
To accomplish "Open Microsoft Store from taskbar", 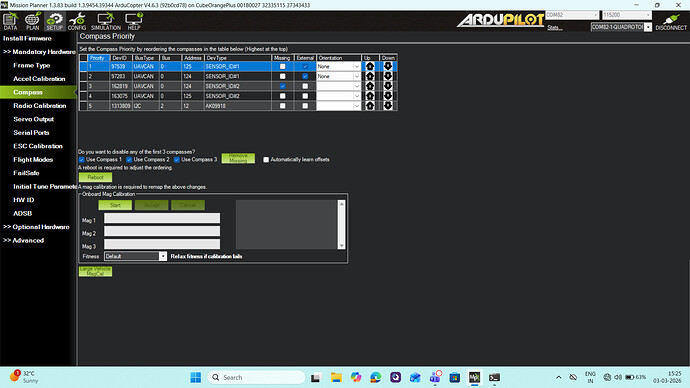I will point(455,377).
